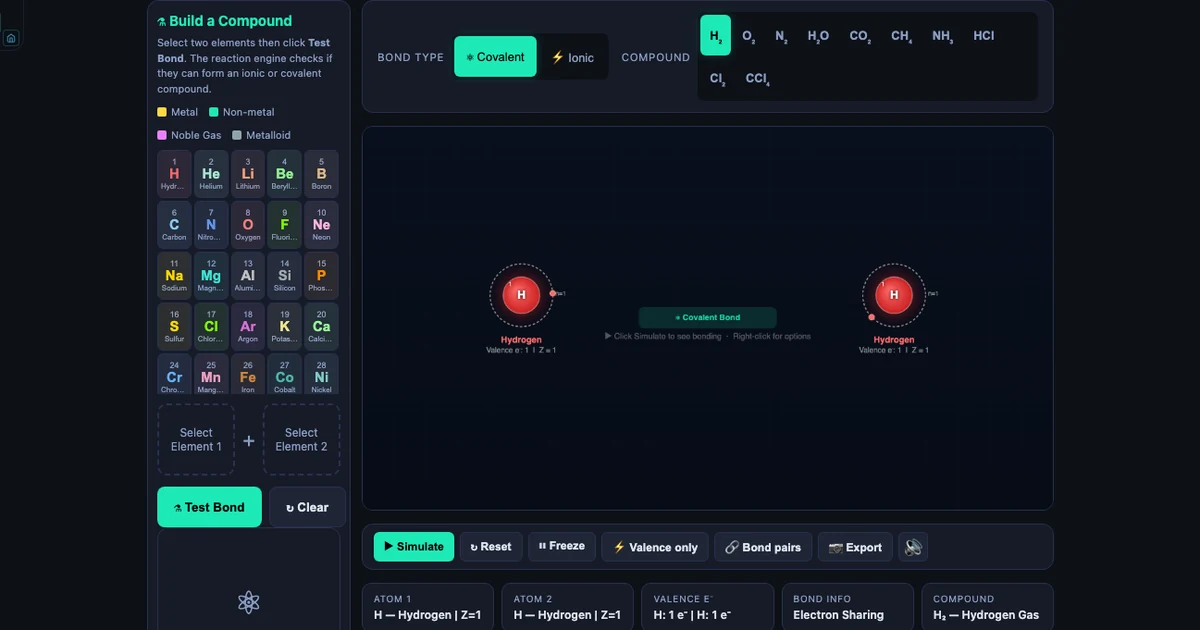
Task: Choose the Beryllium element tile
Action: [285, 174]
